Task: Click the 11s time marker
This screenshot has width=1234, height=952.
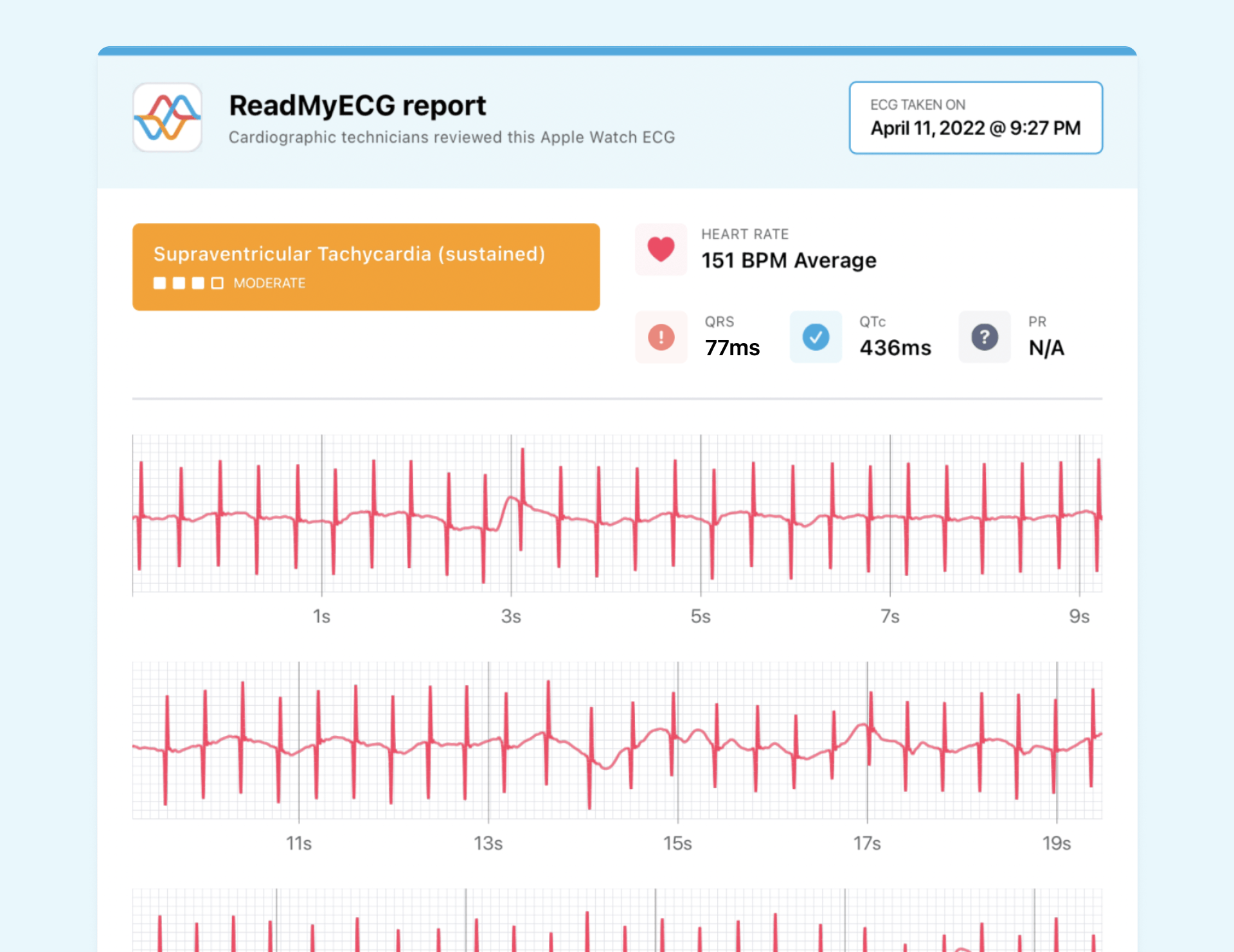Action: 299,843
